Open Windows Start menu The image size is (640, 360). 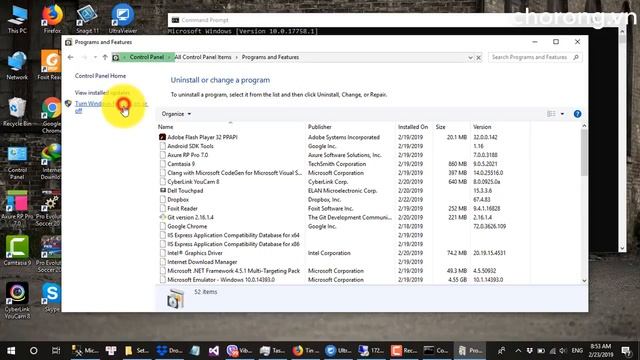pyautogui.click(x=11, y=350)
